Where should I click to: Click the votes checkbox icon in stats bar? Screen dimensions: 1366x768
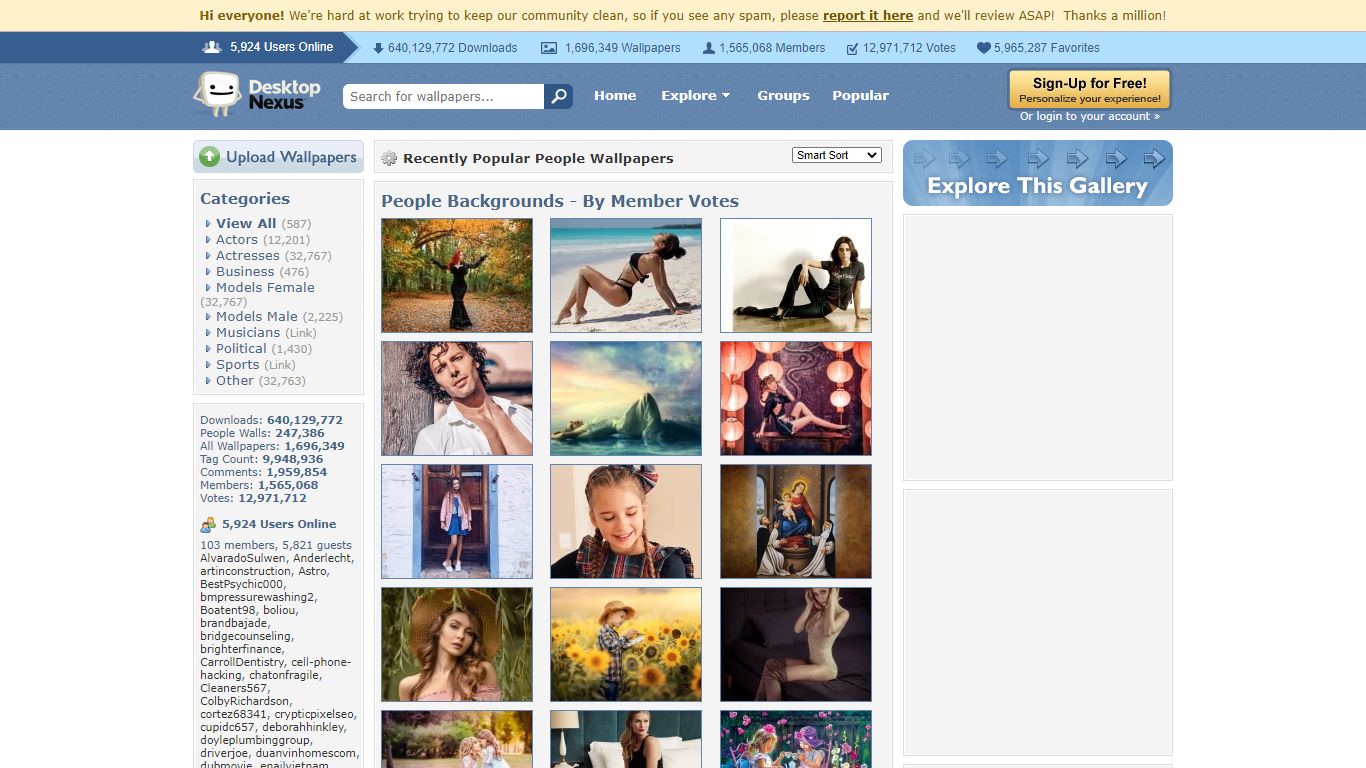click(x=852, y=48)
